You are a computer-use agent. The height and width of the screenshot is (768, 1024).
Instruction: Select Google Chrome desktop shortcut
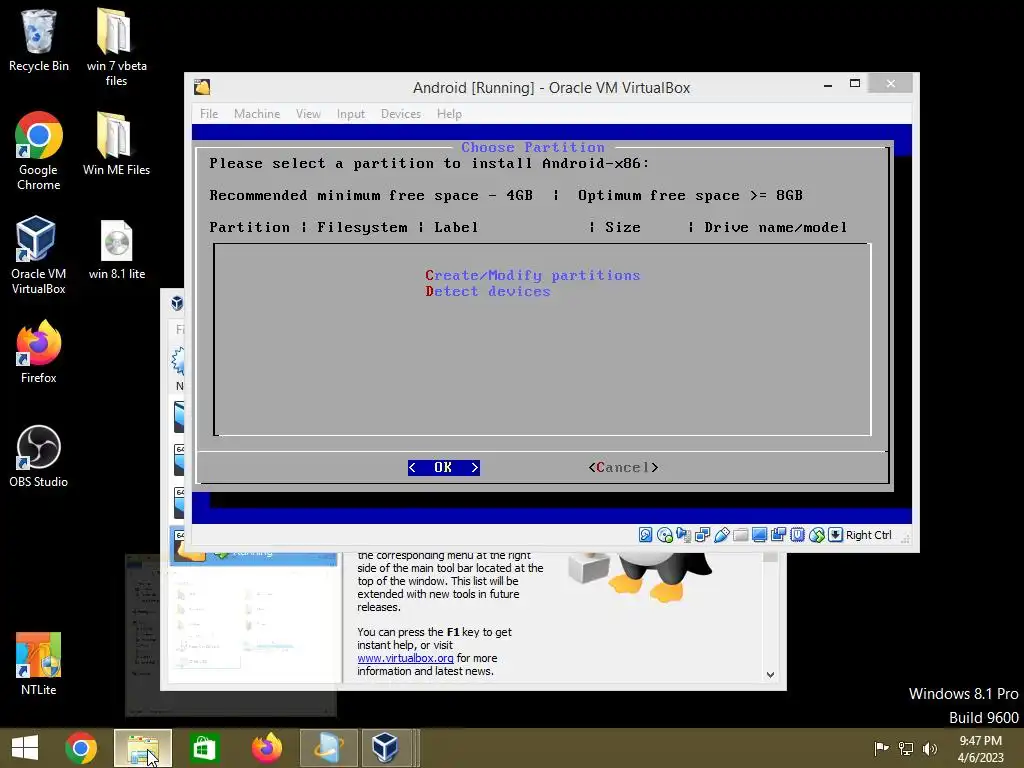coord(39,151)
